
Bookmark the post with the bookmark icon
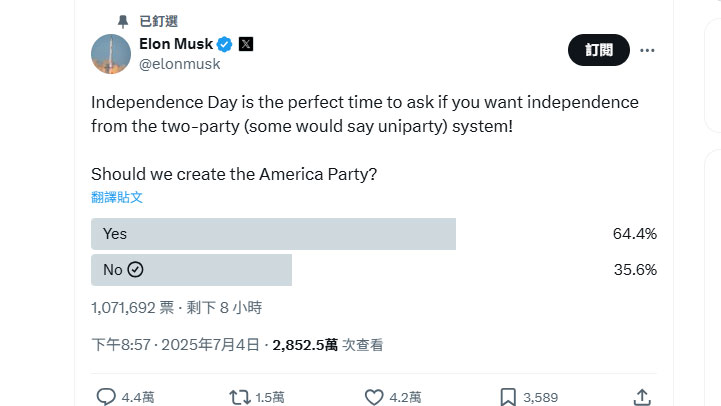tap(508, 397)
